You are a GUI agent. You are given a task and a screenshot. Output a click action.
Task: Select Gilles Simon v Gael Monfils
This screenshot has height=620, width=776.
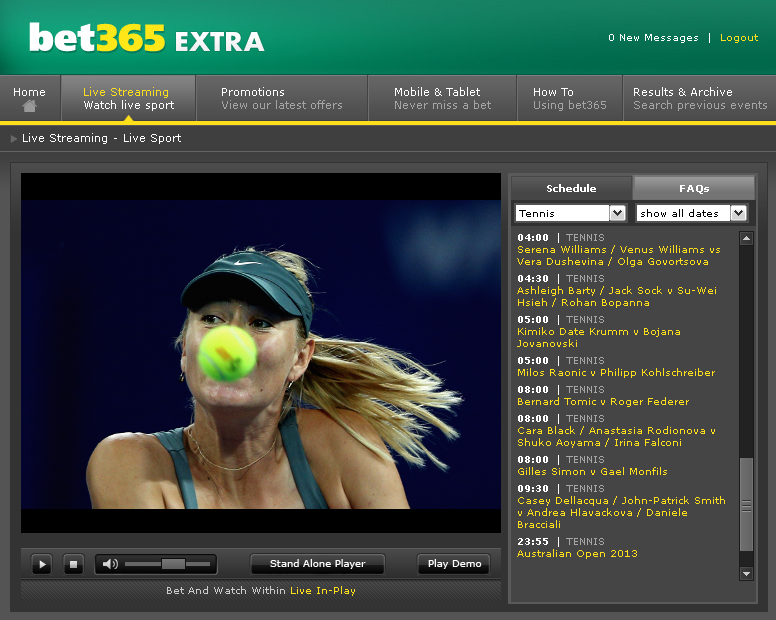pos(592,472)
